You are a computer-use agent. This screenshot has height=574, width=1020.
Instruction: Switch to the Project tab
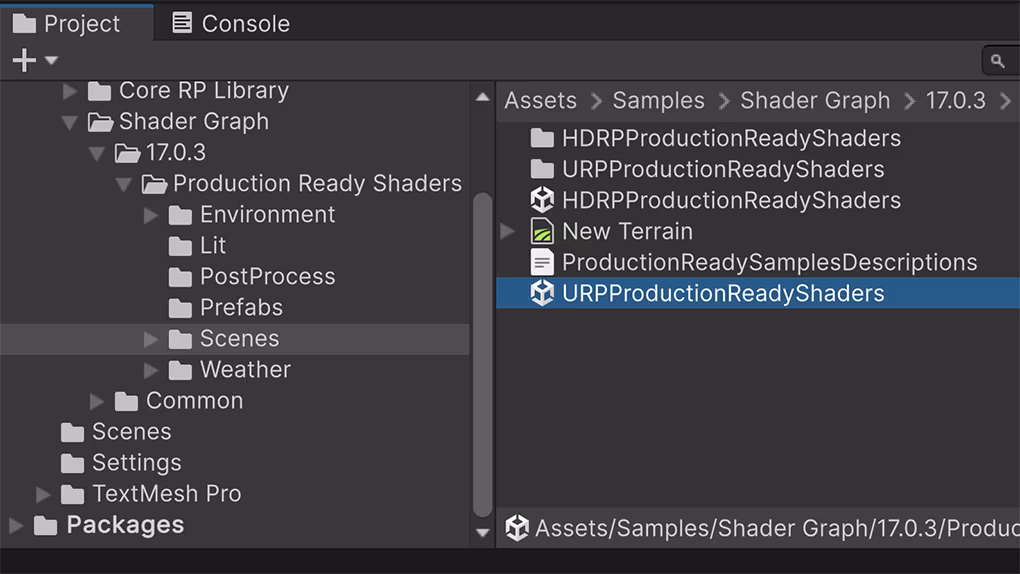coord(66,23)
